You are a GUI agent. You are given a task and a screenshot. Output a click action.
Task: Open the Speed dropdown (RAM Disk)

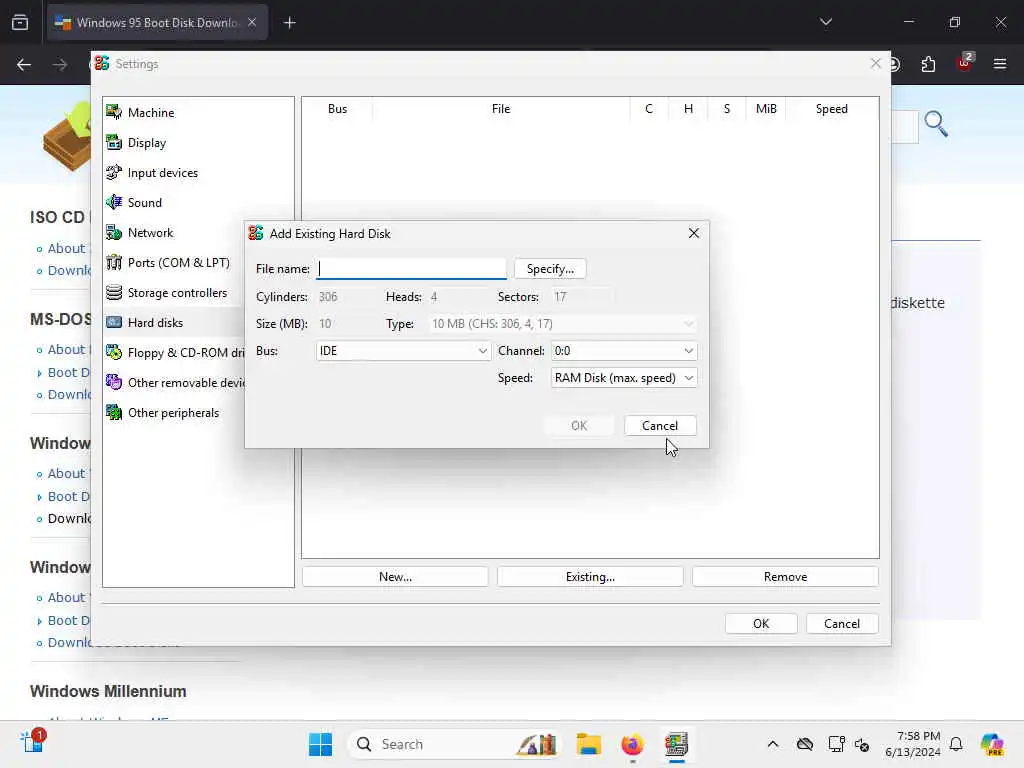click(624, 377)
